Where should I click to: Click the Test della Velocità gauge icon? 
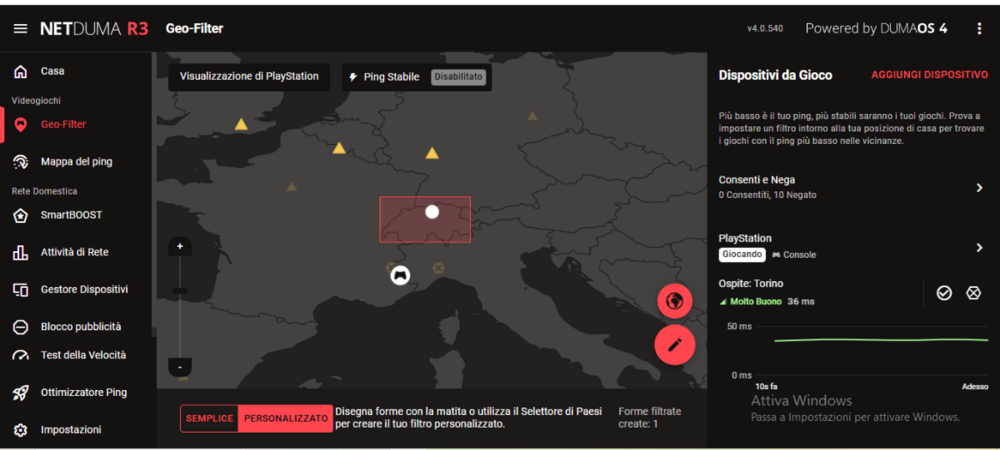(x=20, y=356)
